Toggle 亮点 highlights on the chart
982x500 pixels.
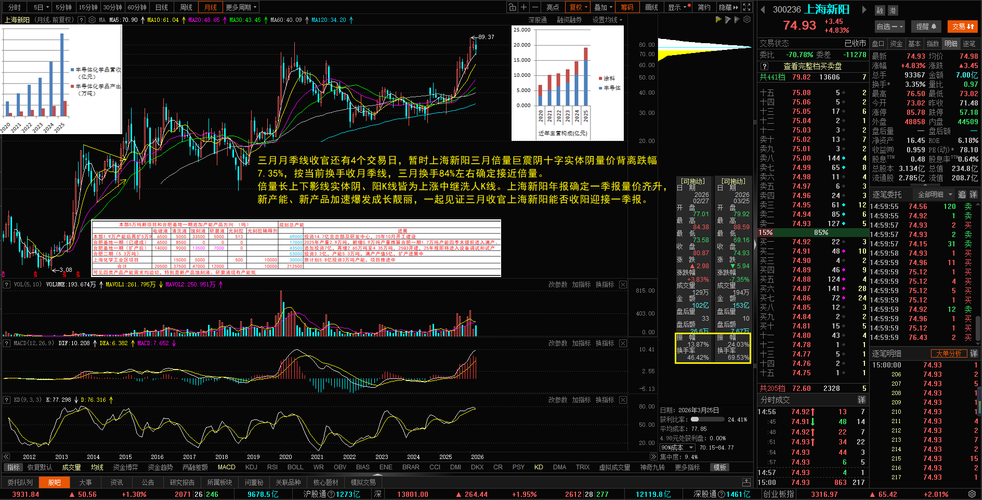pyautogui.click(x=552, y=8)
